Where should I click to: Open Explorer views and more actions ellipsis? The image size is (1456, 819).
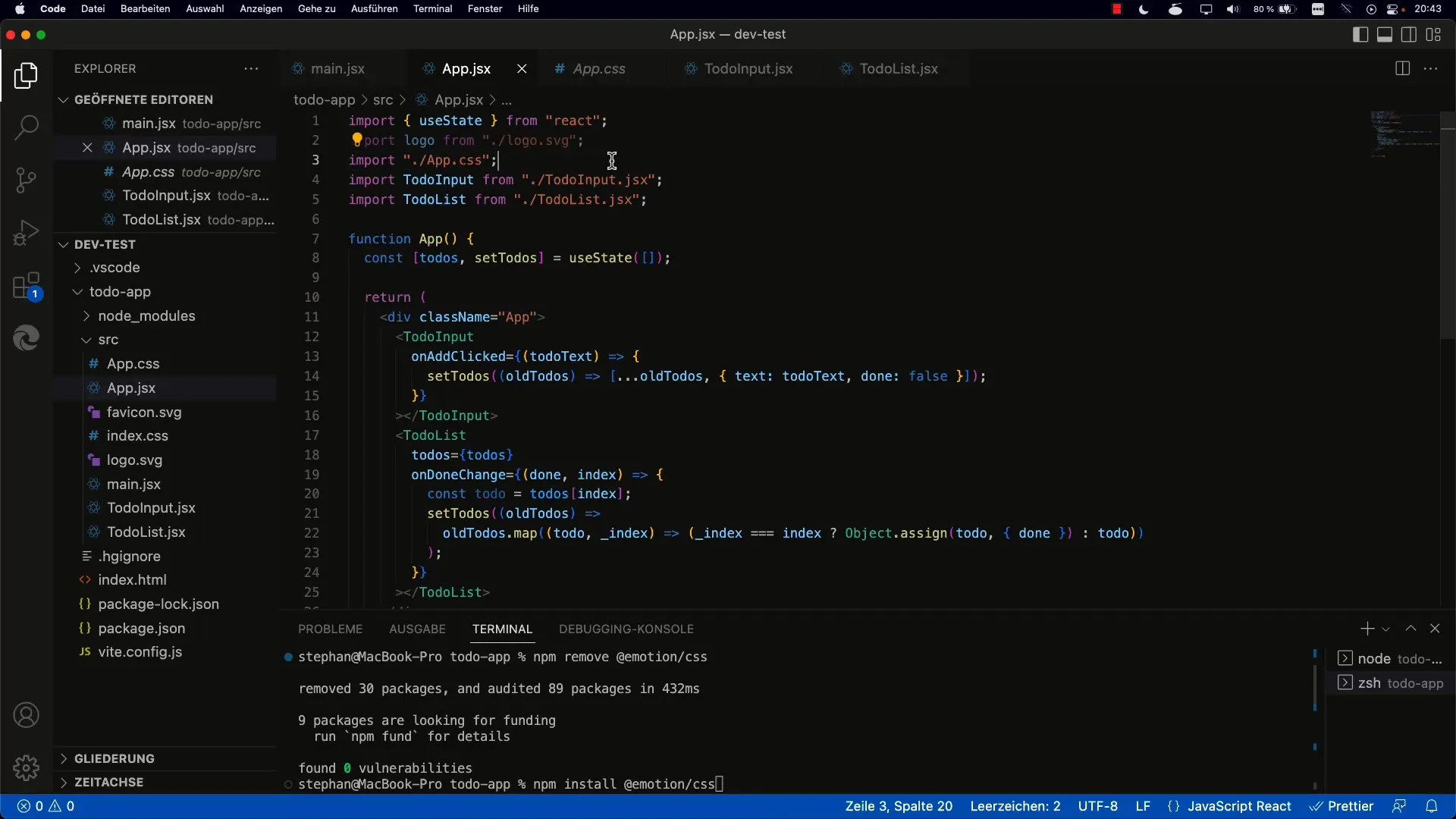pos(251,68)
